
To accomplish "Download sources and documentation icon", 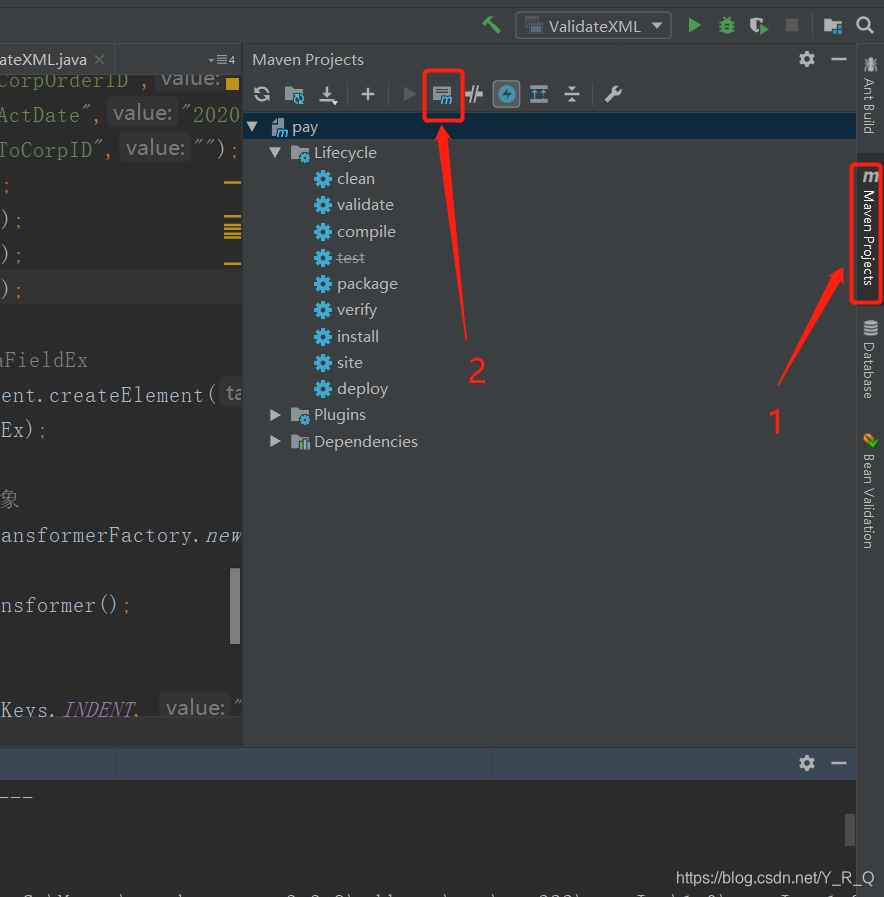I will point(328,94).
